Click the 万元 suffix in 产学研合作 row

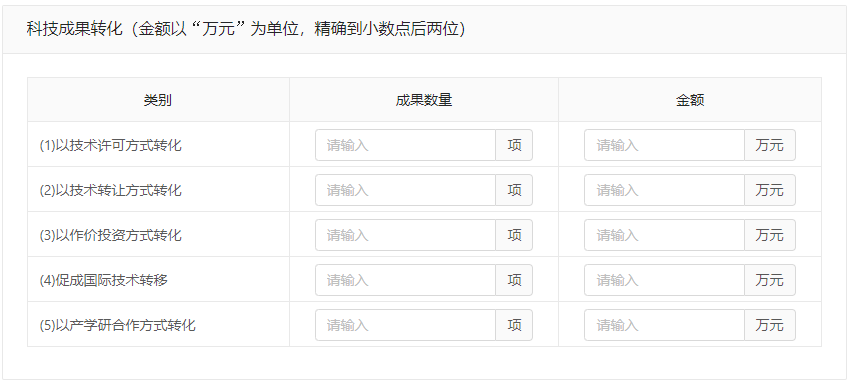pyautogui.click(x=770, y=325)
